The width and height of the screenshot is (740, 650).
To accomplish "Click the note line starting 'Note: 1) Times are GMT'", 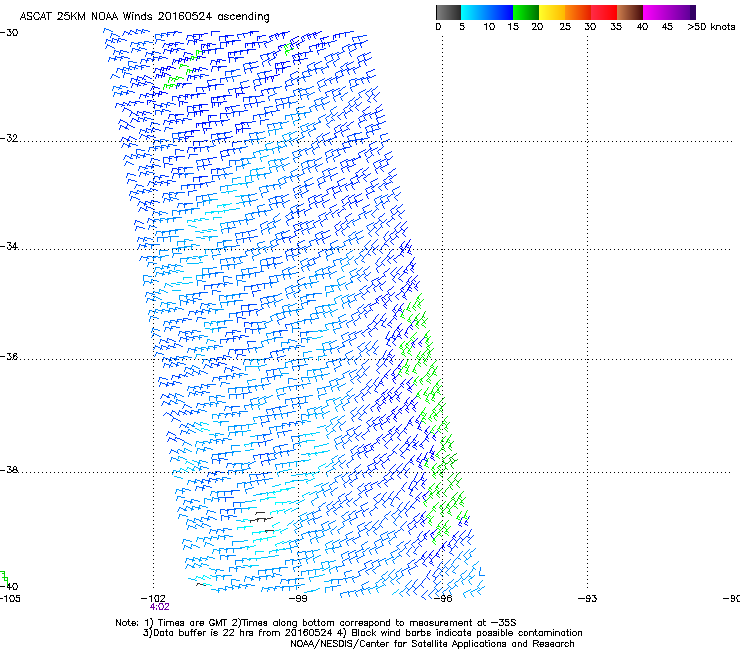I will point(316,623).
